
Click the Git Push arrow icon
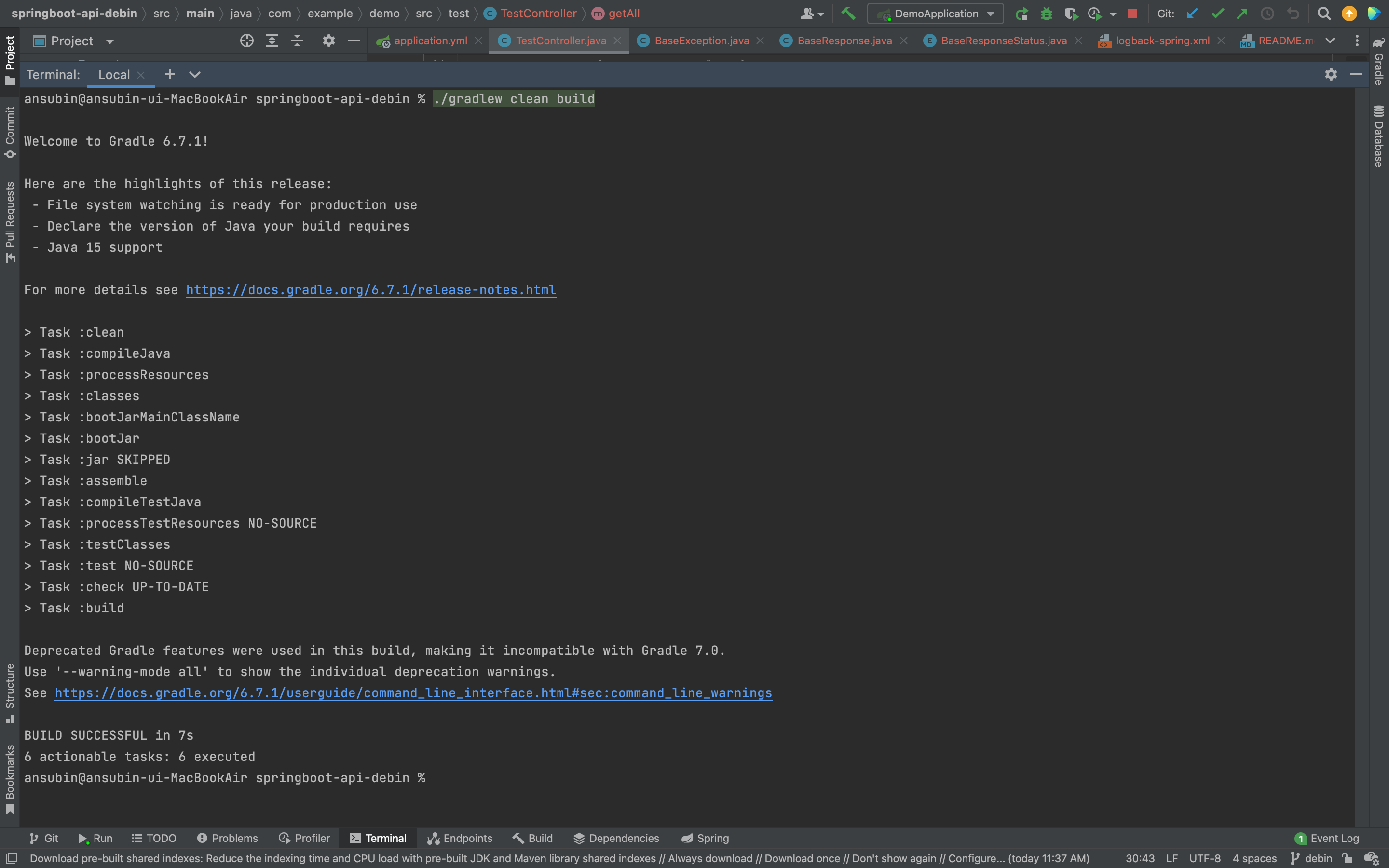click(x=1242, y=13)
